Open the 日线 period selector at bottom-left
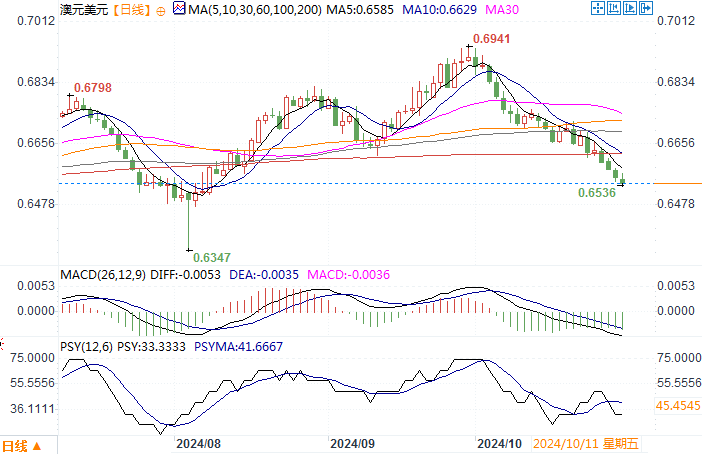 [16, 446]
